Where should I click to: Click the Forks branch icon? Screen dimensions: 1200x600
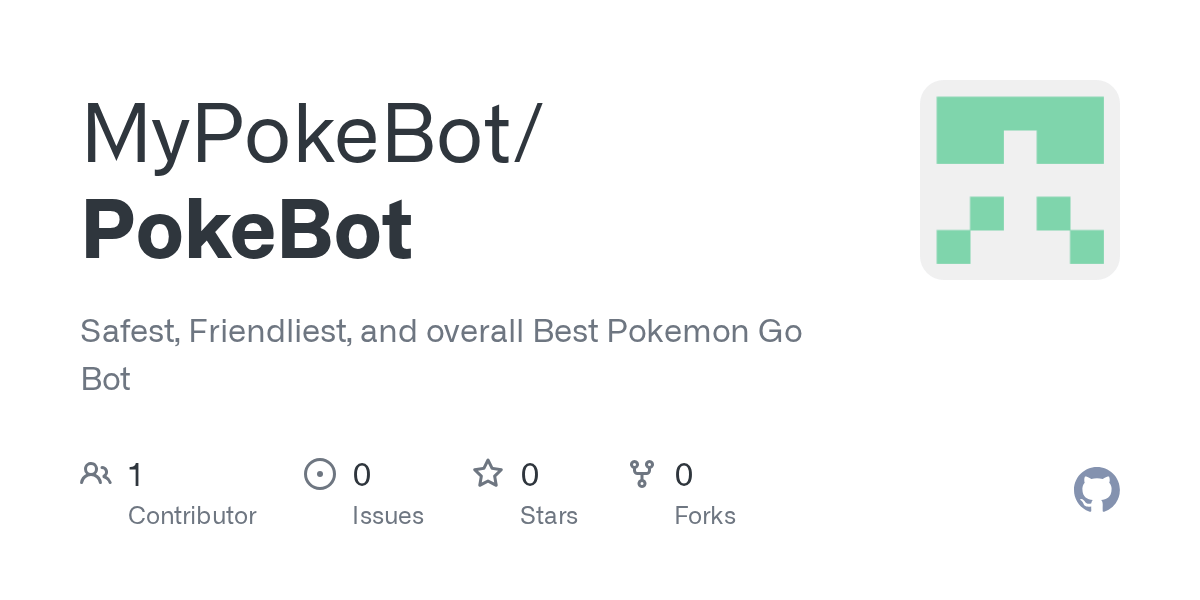tap(641, 473)
